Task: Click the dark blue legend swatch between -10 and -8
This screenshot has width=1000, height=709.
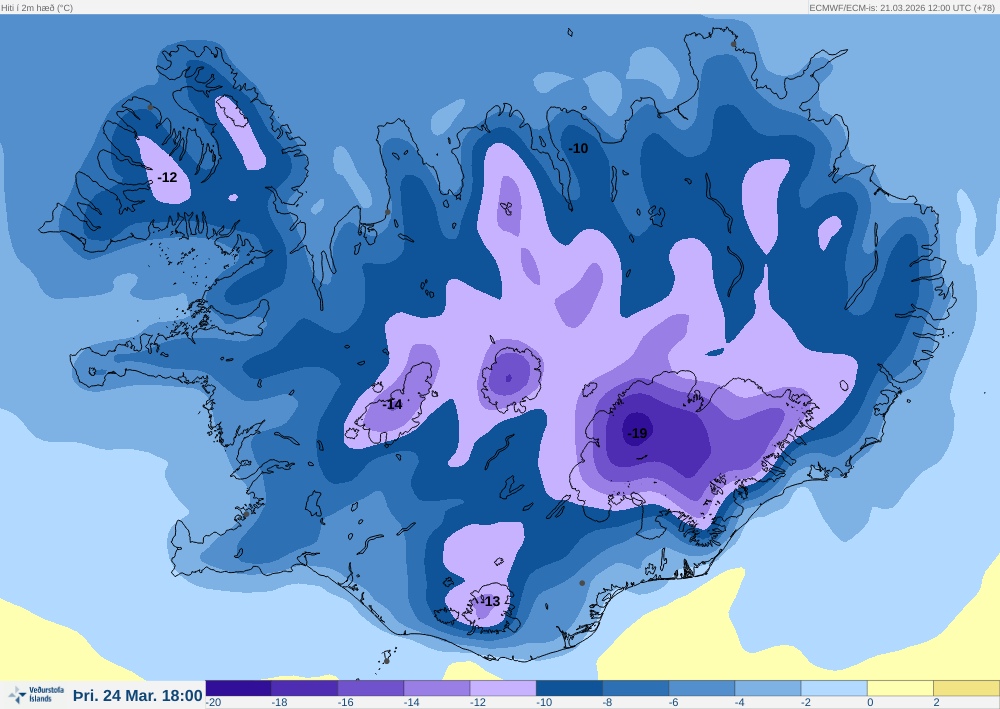Action: click(570, 688)
